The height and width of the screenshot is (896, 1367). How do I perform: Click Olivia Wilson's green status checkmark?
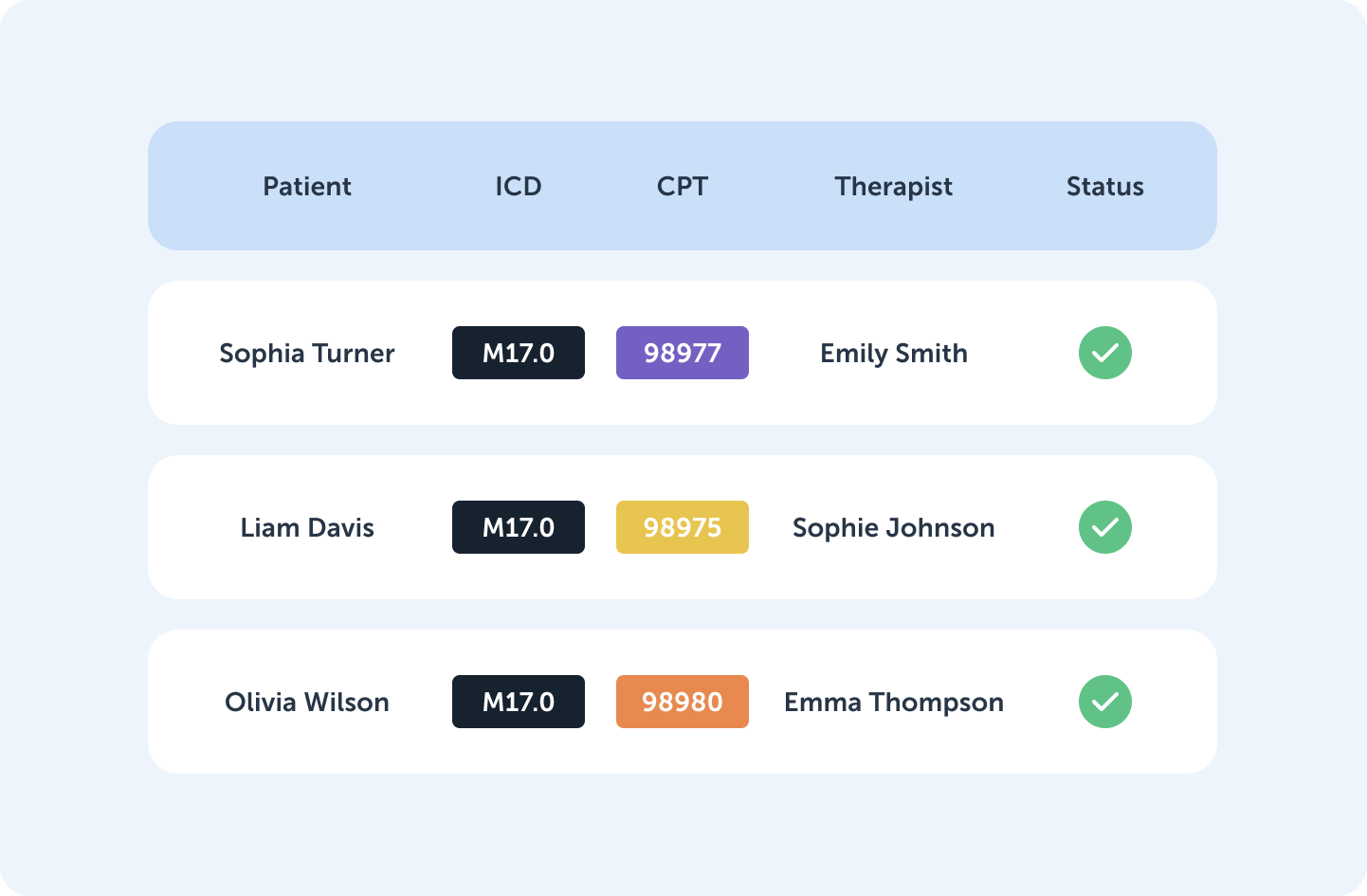coord(1105,702)
